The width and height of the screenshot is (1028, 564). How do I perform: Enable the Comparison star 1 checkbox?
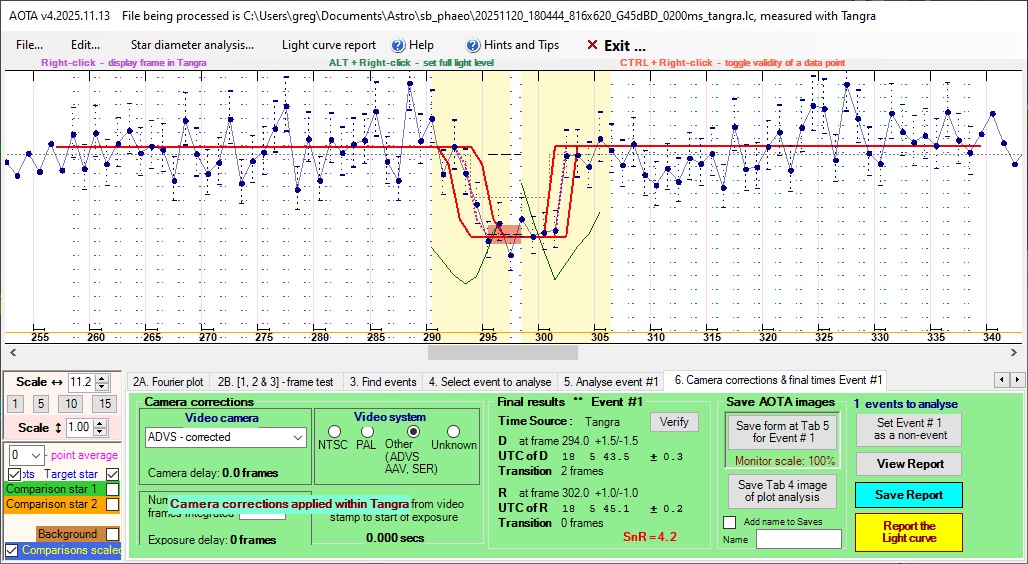[113, 490]
